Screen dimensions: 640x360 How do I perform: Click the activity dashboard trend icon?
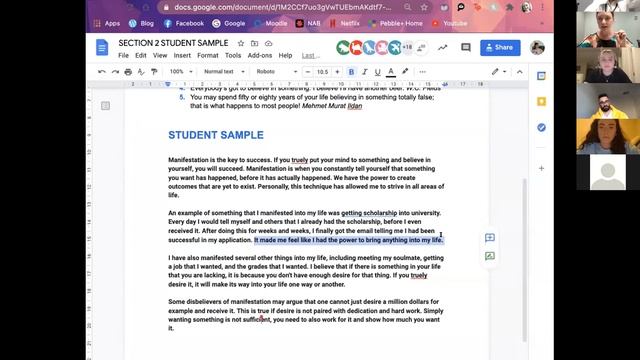[x=442, y=48]
